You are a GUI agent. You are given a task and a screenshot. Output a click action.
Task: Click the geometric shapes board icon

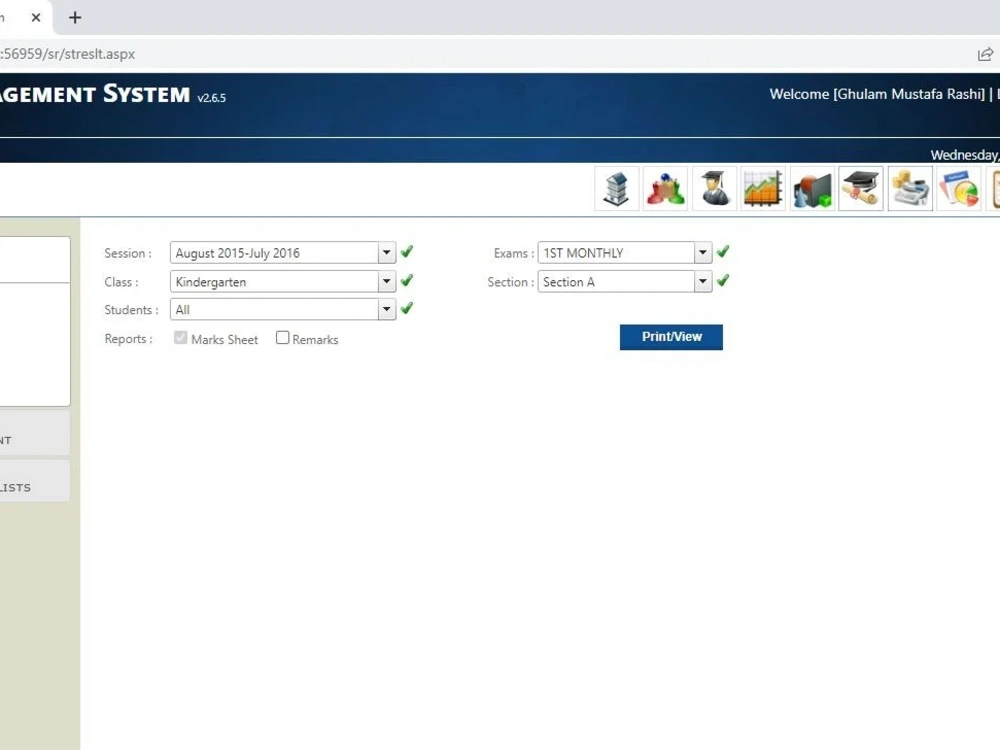[x=812, y=189]
